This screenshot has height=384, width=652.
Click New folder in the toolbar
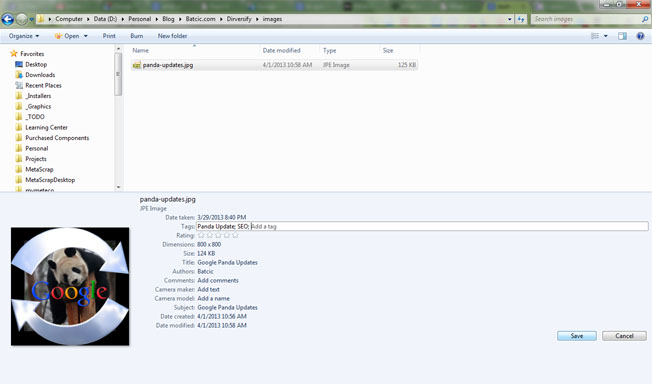172,36
